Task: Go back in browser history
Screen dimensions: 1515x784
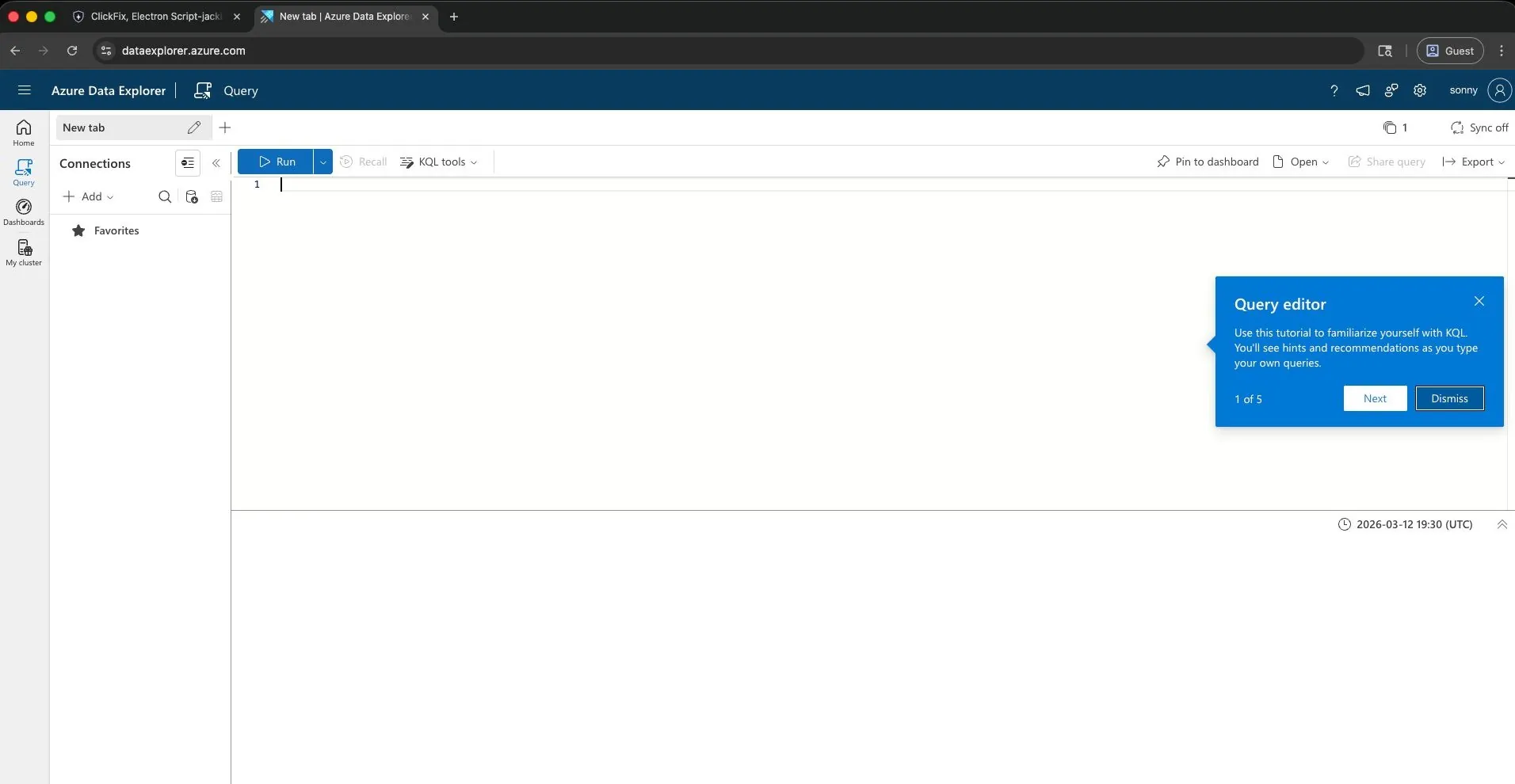Action: [15, 51]
